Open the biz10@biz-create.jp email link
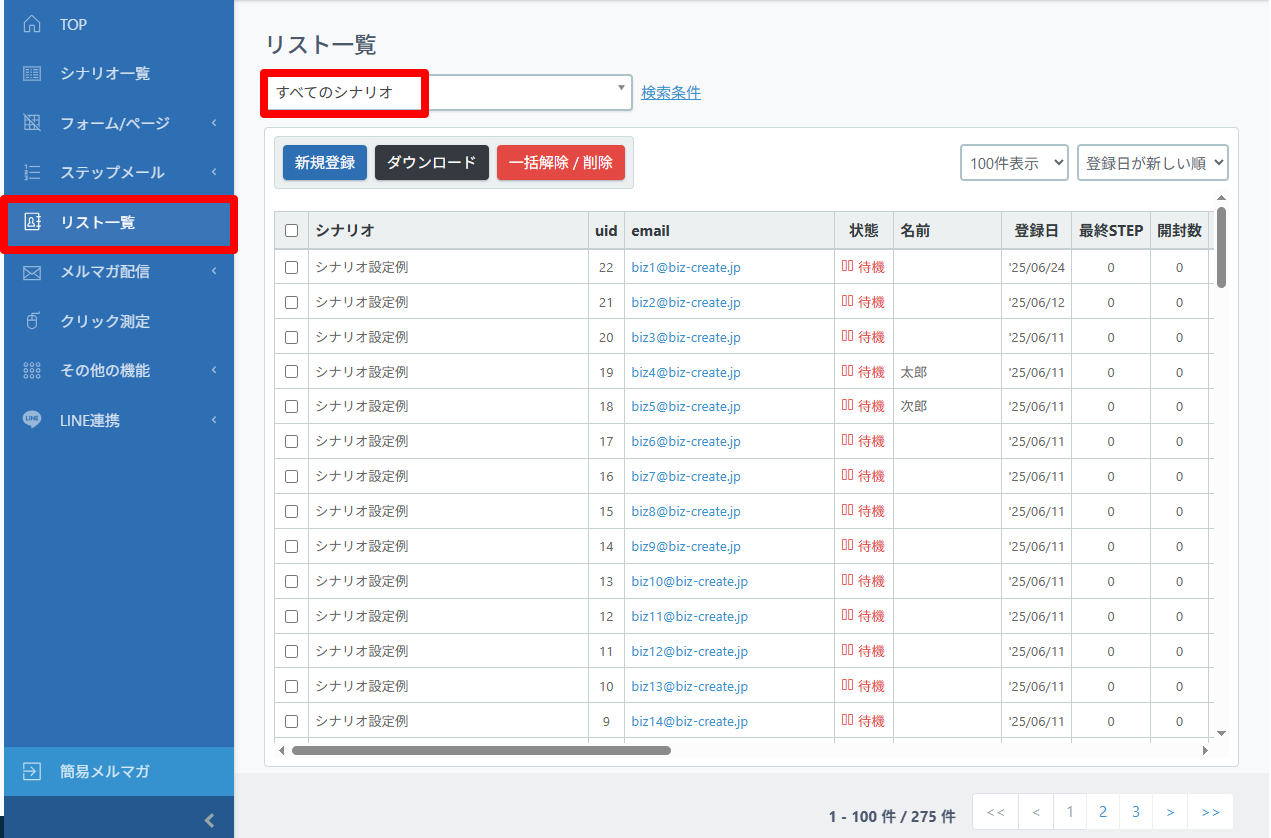 (x=690, y=582)
